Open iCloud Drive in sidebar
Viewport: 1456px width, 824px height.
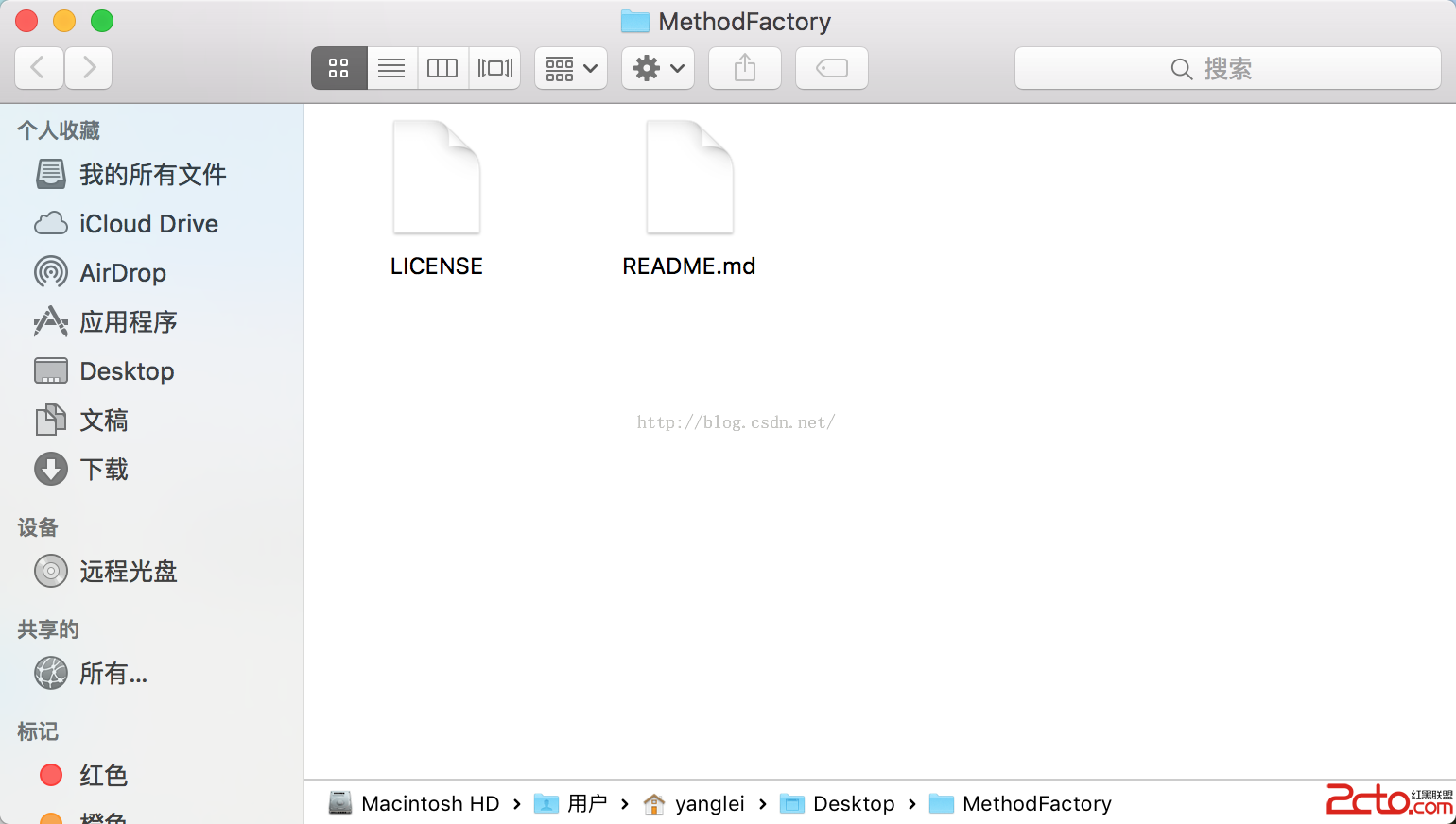click(148, 224)
